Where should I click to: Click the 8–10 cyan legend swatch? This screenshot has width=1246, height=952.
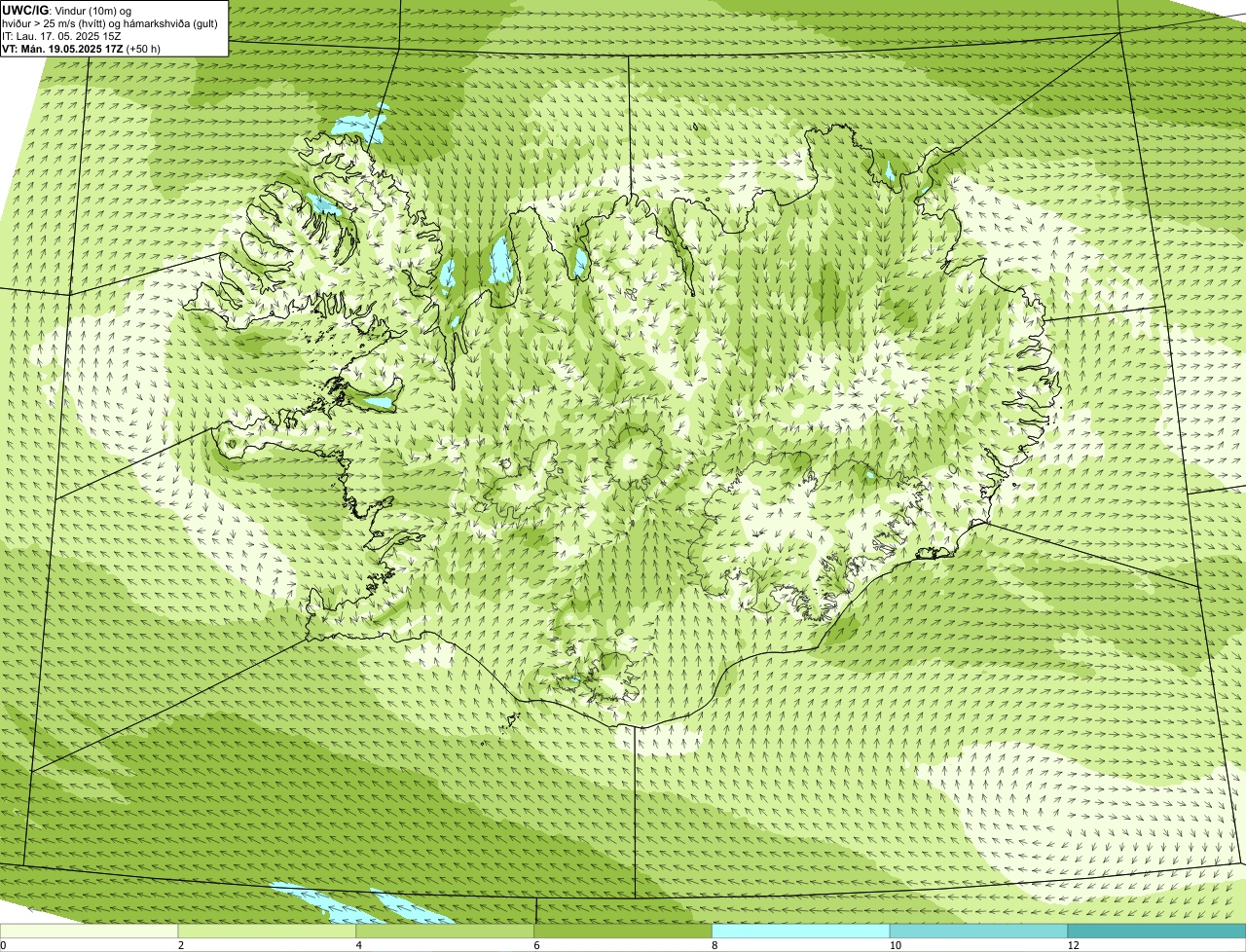click(x=801, y=932)
